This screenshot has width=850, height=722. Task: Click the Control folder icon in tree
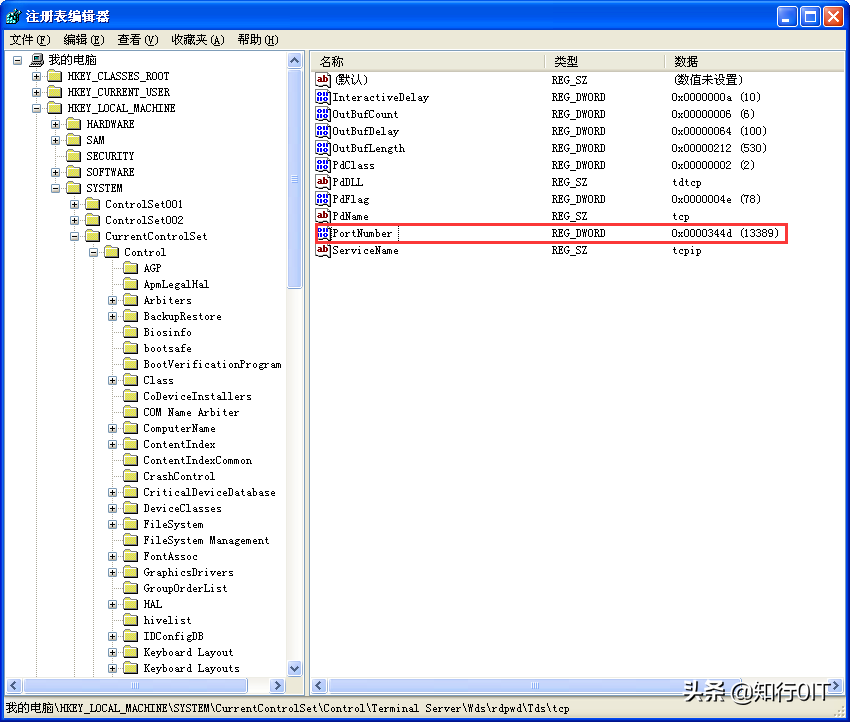(x=110, y=252)
